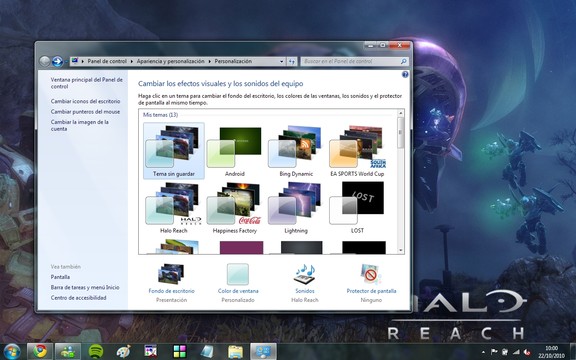576x360 pixels.
Task: Click the volume tray icon
Action: [x=527, y=352]
